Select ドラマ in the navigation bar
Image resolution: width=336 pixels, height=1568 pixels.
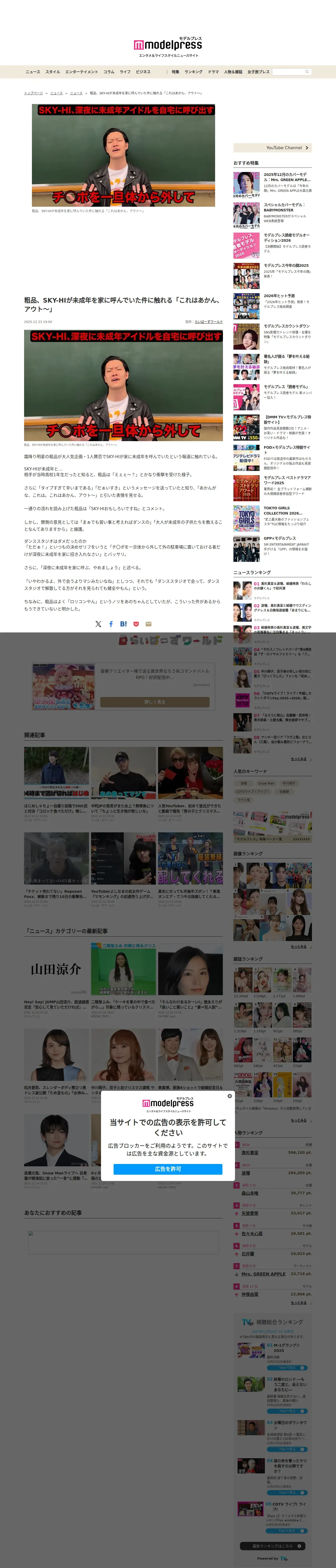[x=214, y=72]
